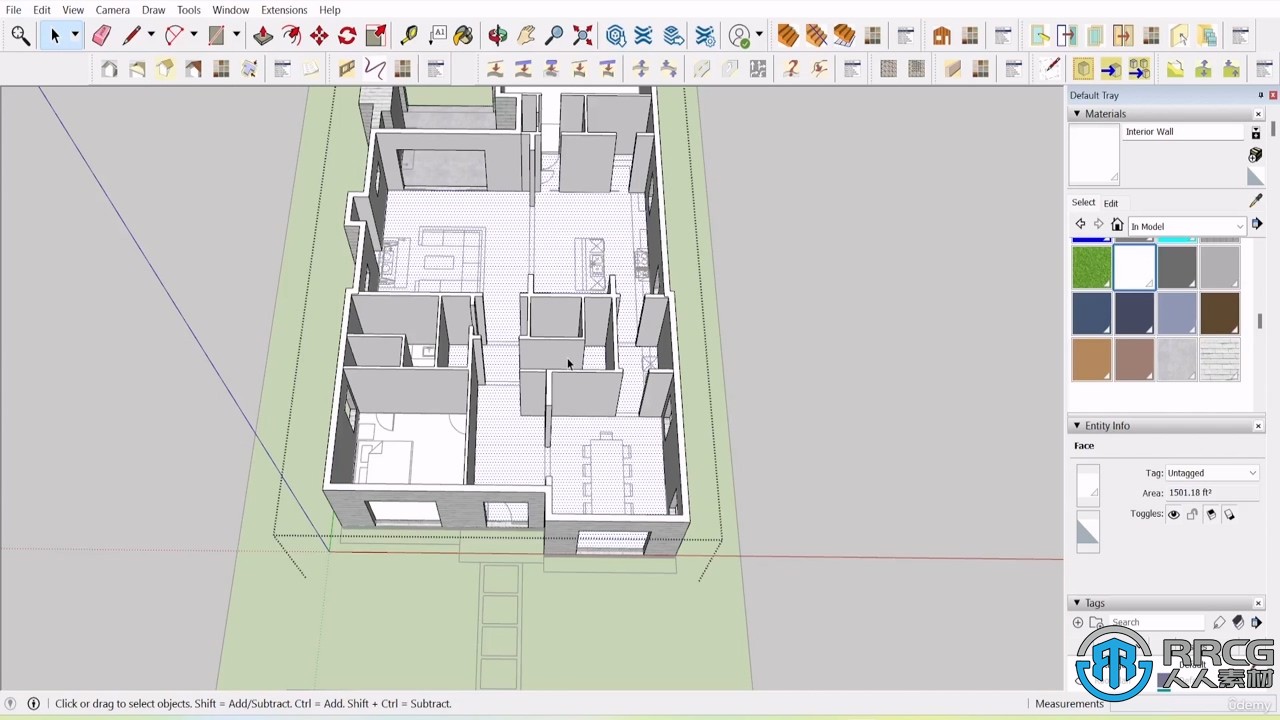Screen dimensions: 1280x720
Task: Open the Tag dropdown showing Untagged
Action: pyautogui.click(x=1211, y=473)
